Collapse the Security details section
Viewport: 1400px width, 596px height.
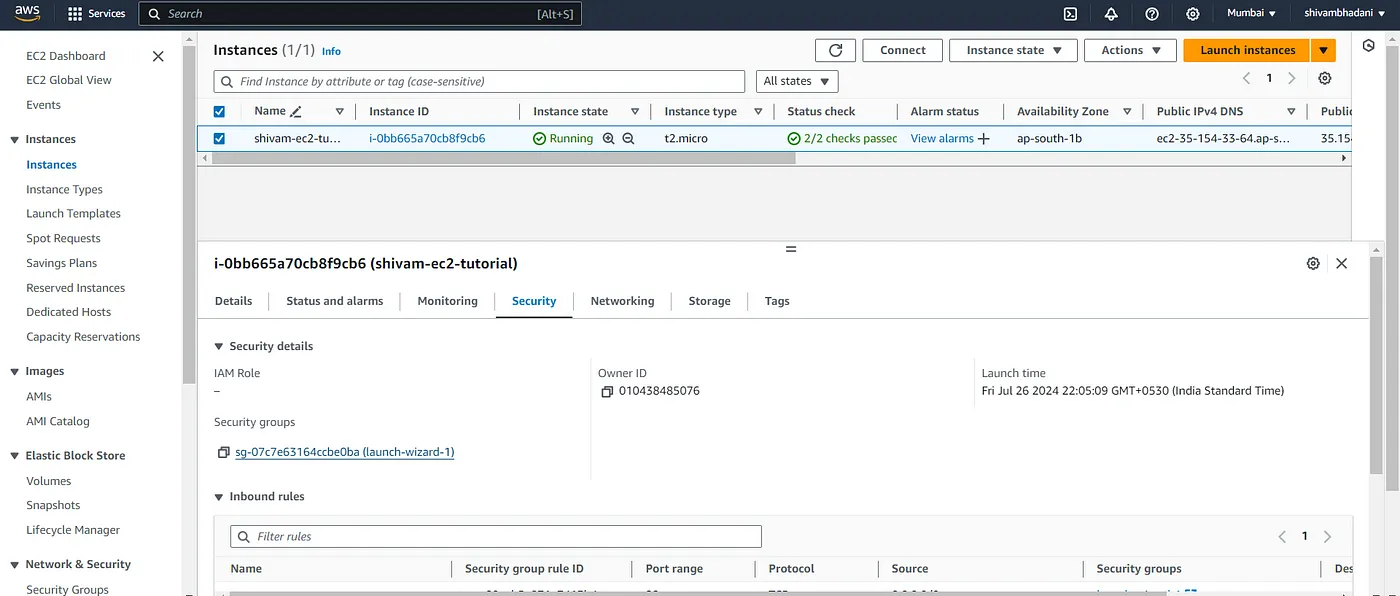220,346
